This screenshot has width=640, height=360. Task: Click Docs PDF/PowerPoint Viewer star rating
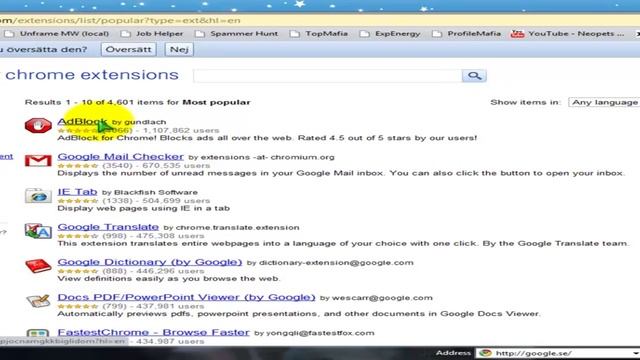coord(78,306)
